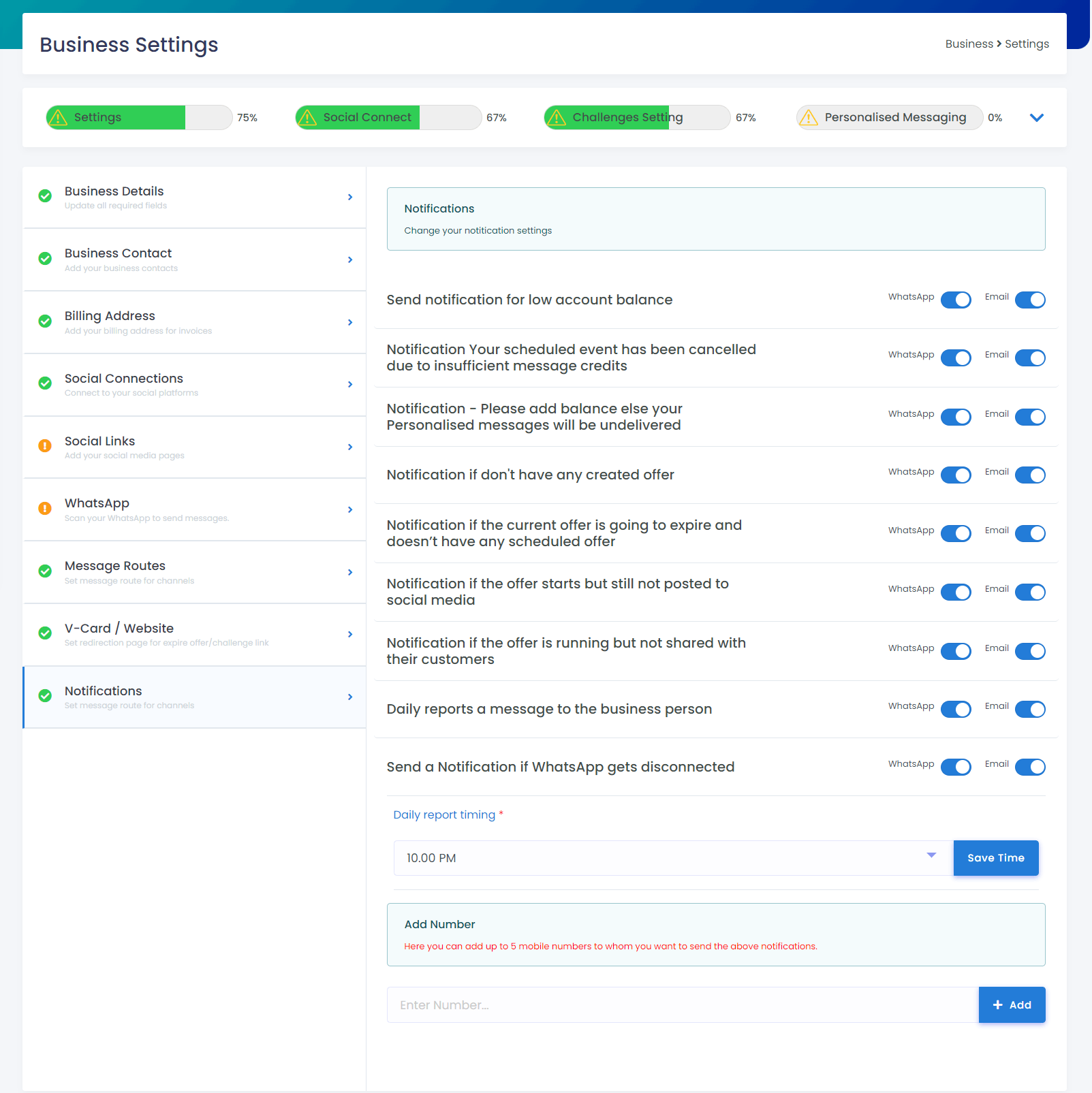Click the Personalised Messaging 0% progress bar
This screenshot has width=1092, height=1093.
(x=890, y=117)
